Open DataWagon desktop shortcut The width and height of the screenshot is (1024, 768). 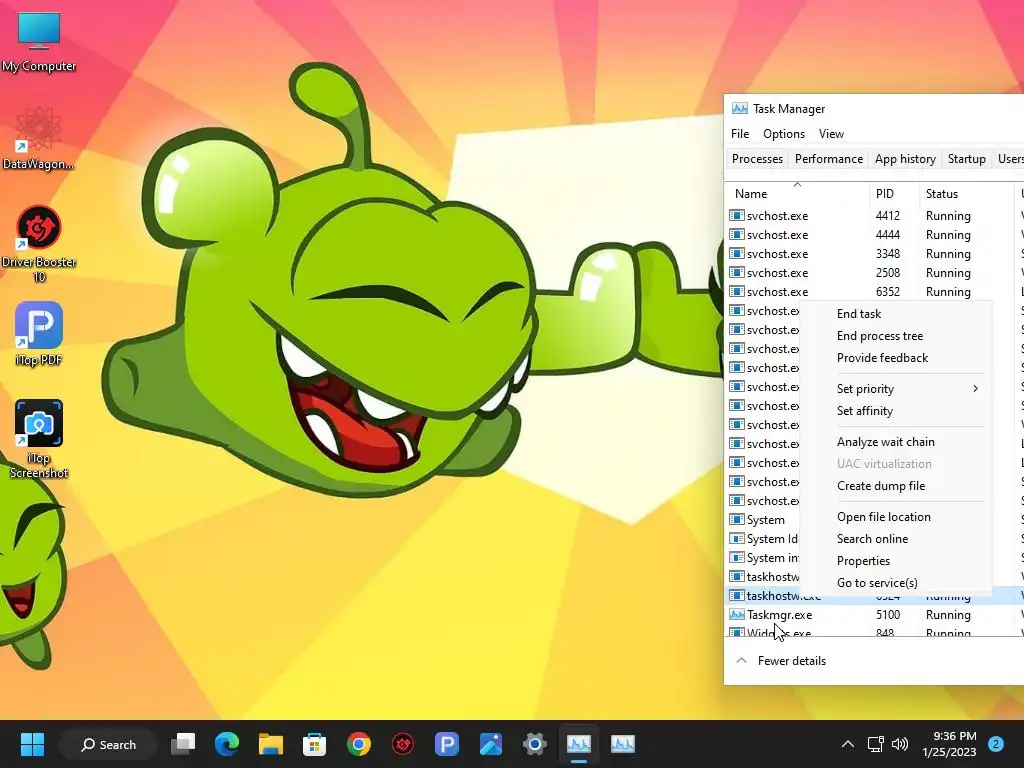[x=39, y=139]
